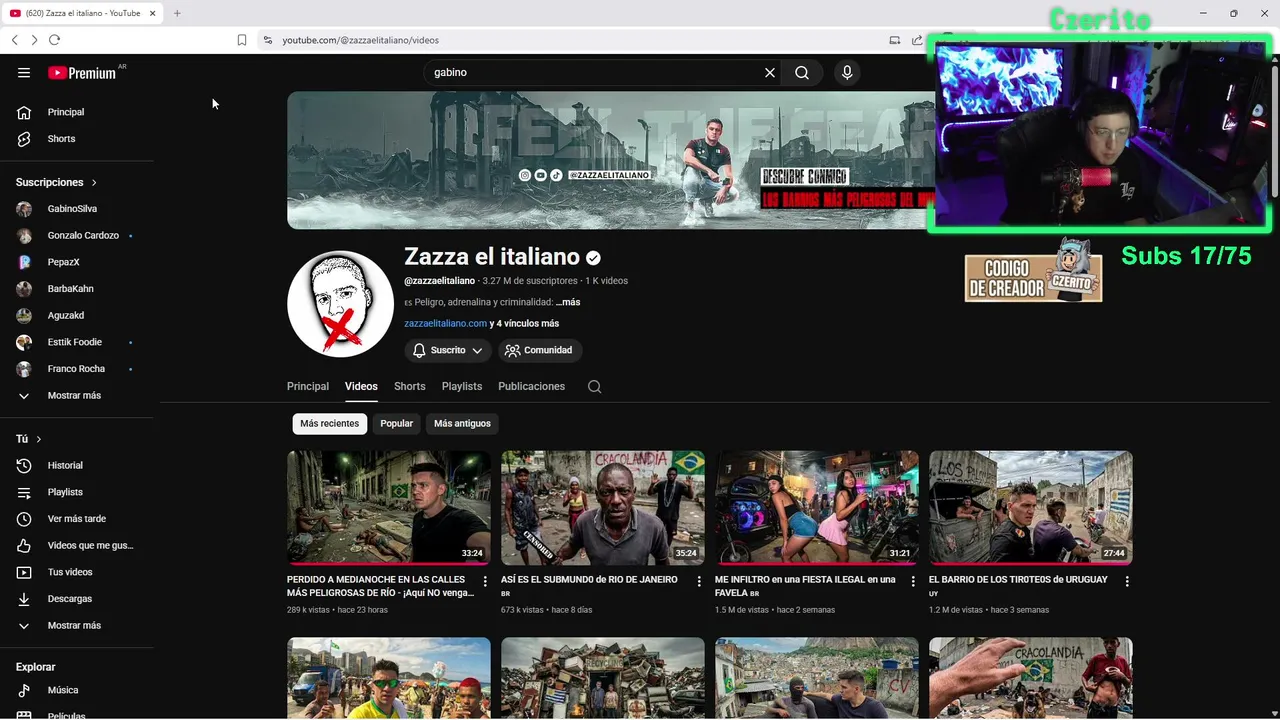Play EL BARRIO DE LOS TIROTEOS thumbnail
This screenshot has height=720, width=1280.
click(x=1031, y=507)
